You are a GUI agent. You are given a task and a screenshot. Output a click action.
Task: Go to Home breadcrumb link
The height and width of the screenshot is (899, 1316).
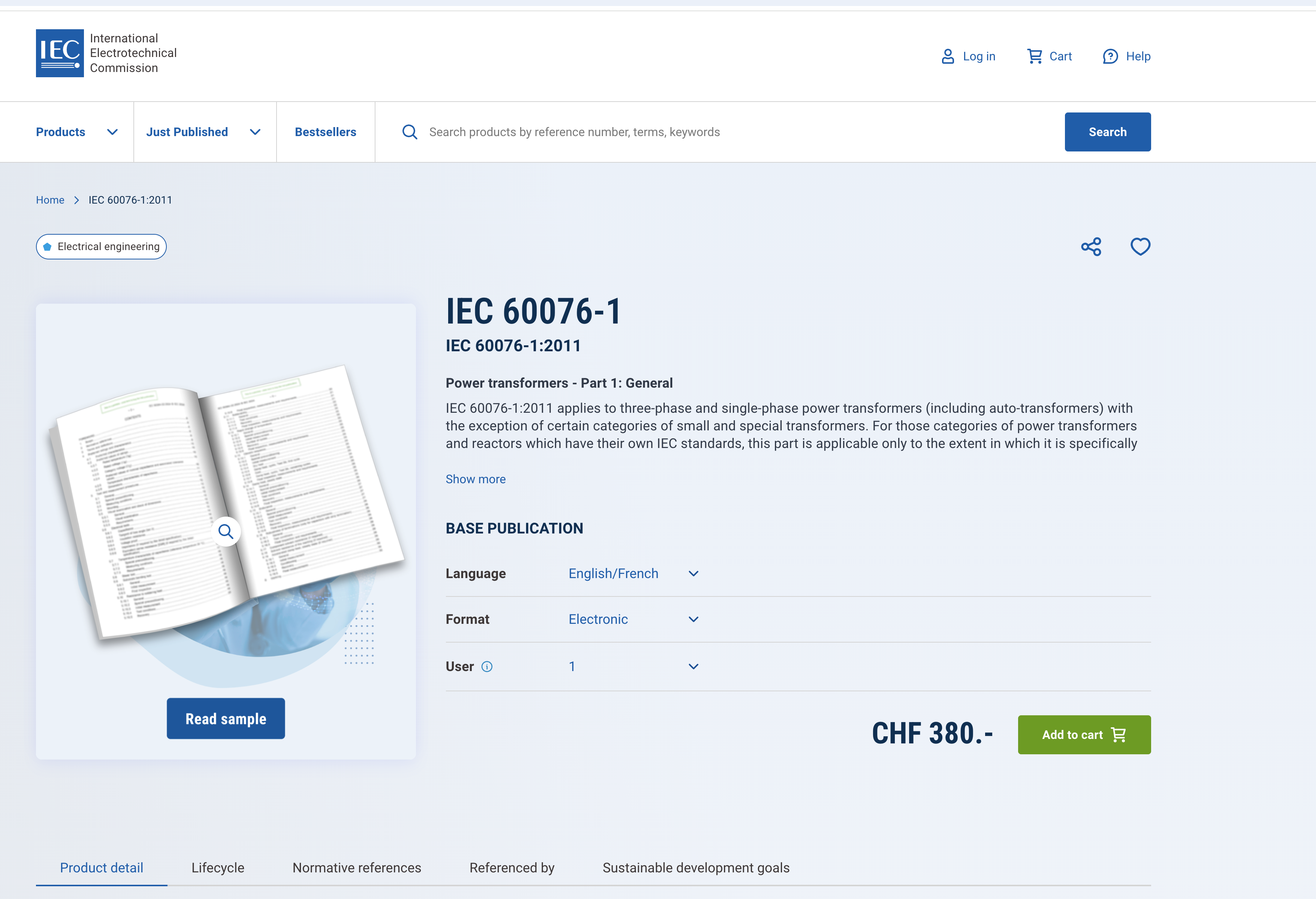50,200
